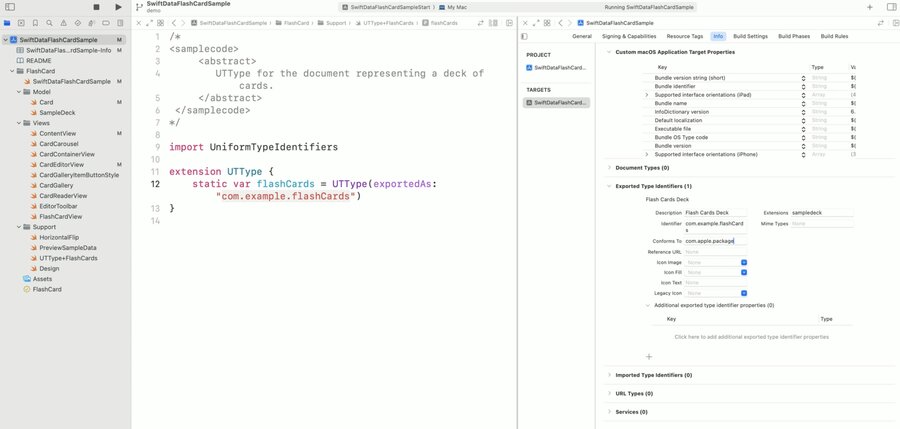Open the Issue navigator warning icon
This screenshot has width=900, height=429.
tap(64, 23)
